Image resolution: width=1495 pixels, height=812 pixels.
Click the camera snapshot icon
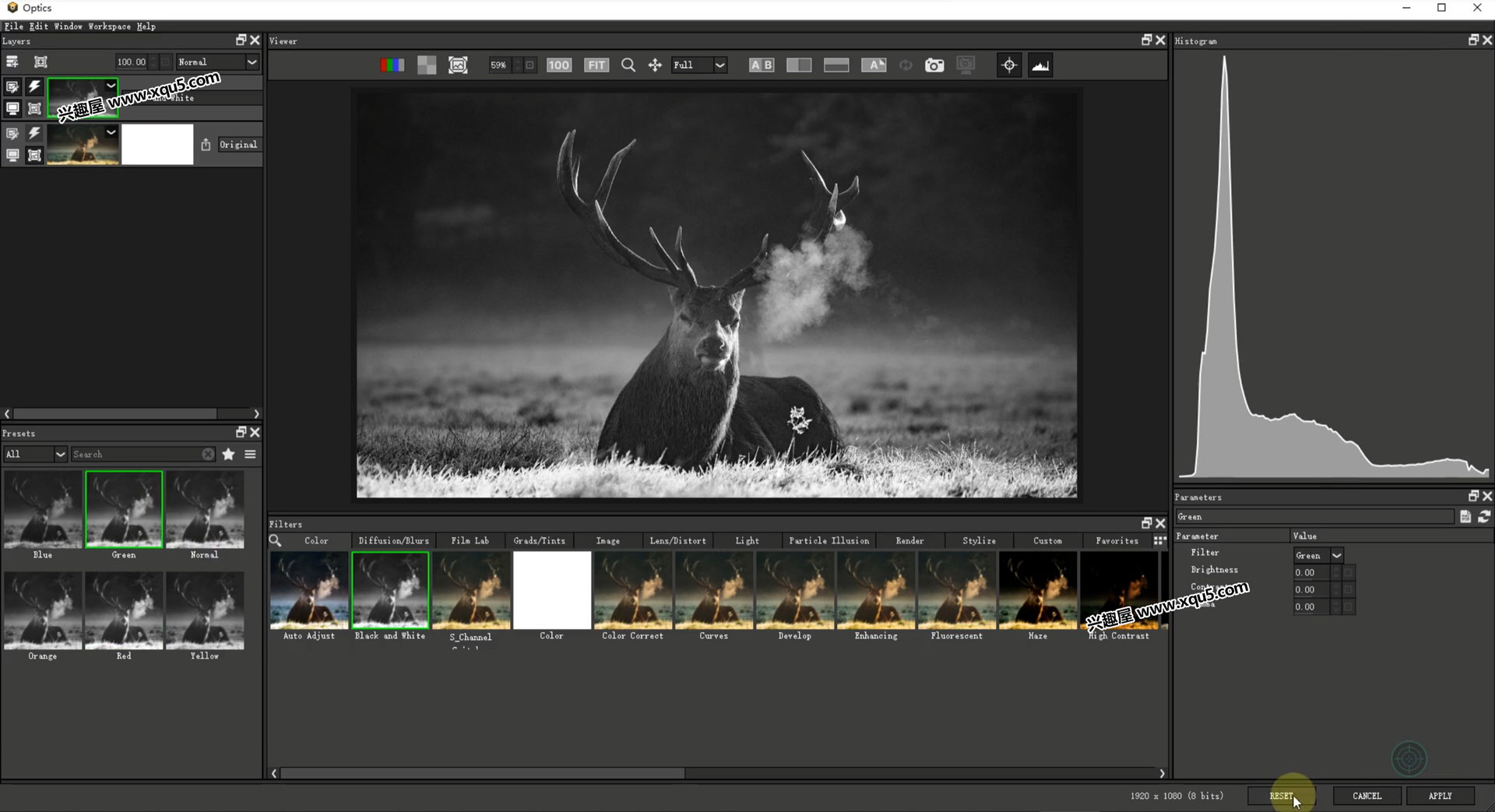[934, 65]
